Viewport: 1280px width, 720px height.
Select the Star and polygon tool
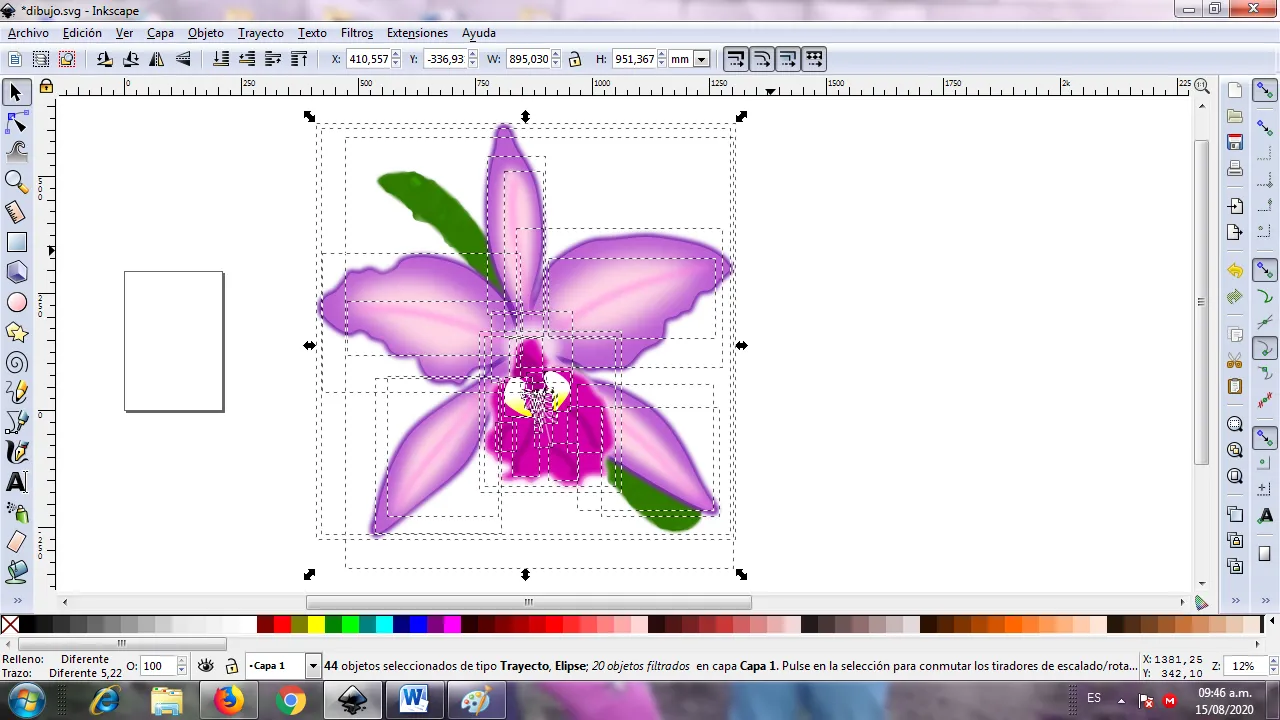pos(16,332)
